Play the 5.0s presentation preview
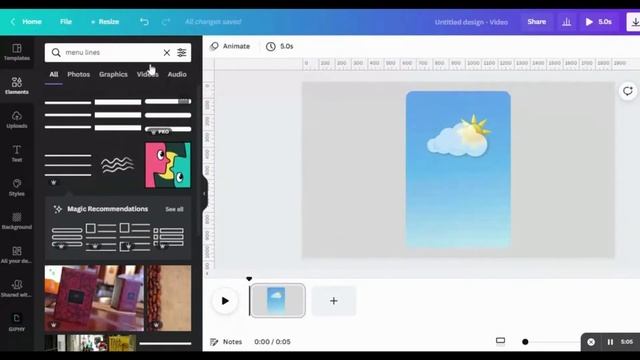The width and height of the screenshot is (640, 360). pyautogui.click(x=598, y=22)
